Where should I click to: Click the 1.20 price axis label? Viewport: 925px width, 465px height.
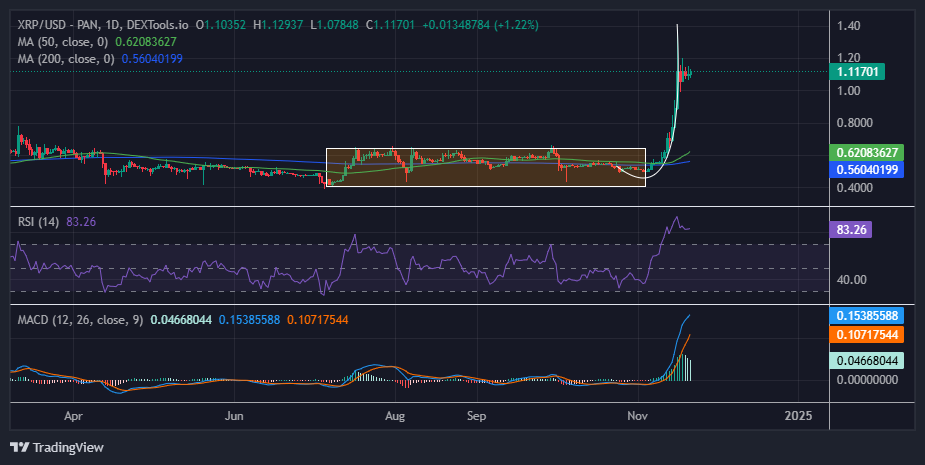pos(848,58)
